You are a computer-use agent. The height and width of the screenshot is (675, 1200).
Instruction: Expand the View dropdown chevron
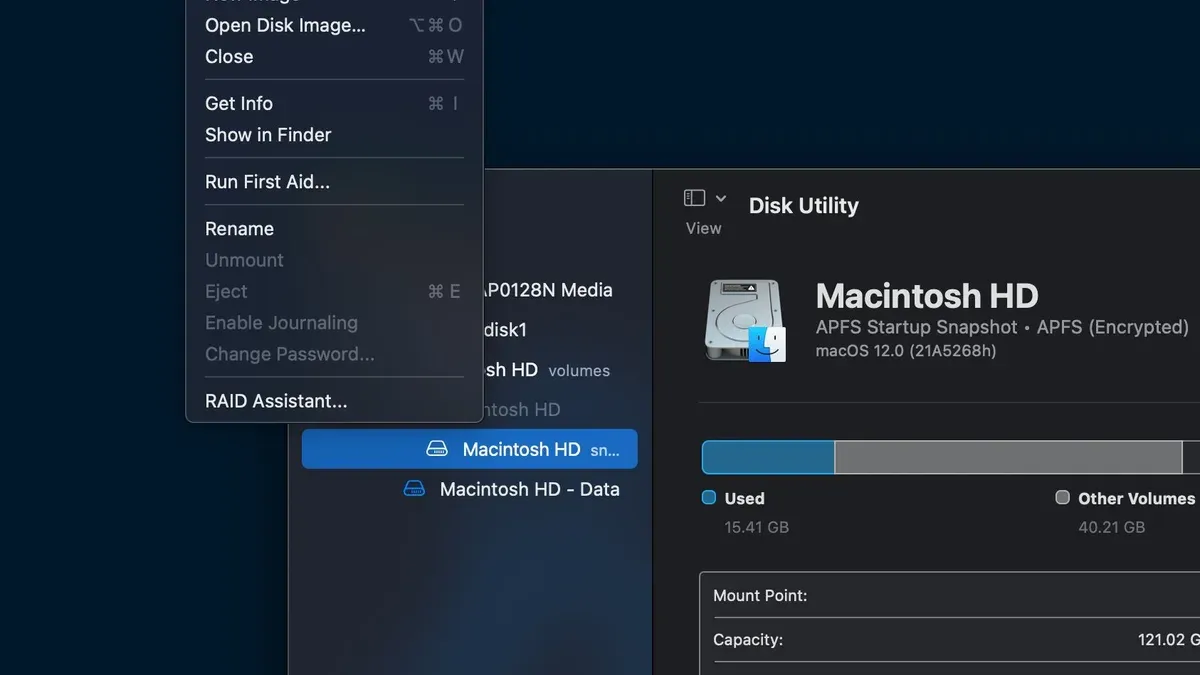tap(721, 199)
